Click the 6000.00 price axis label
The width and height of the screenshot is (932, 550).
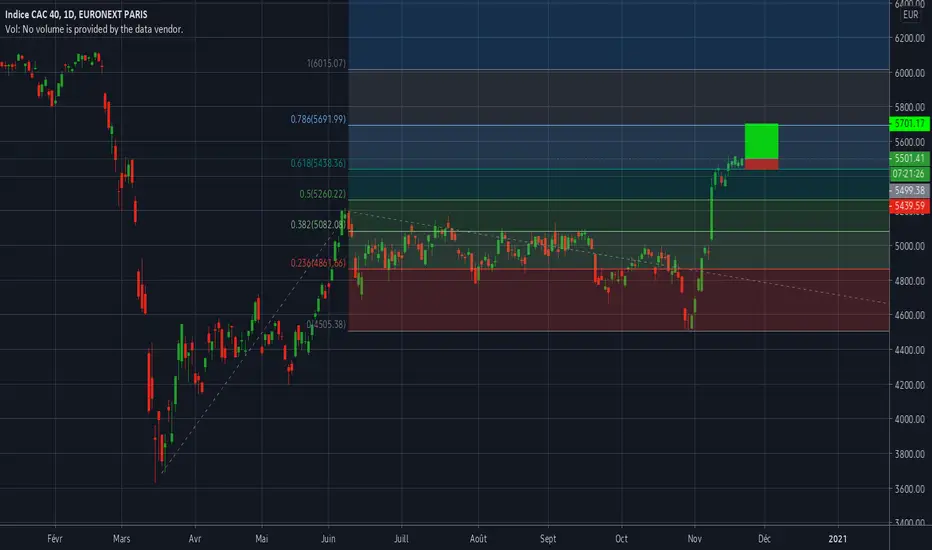[909, 73]
